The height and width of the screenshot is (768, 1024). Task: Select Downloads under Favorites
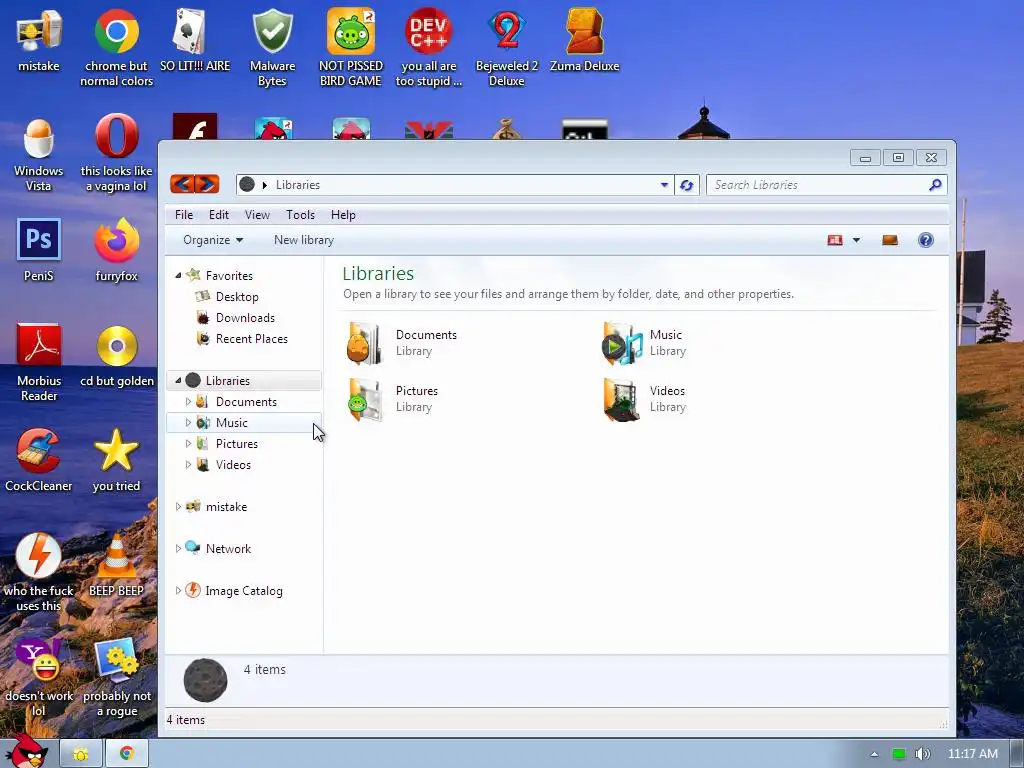(245, 317)
